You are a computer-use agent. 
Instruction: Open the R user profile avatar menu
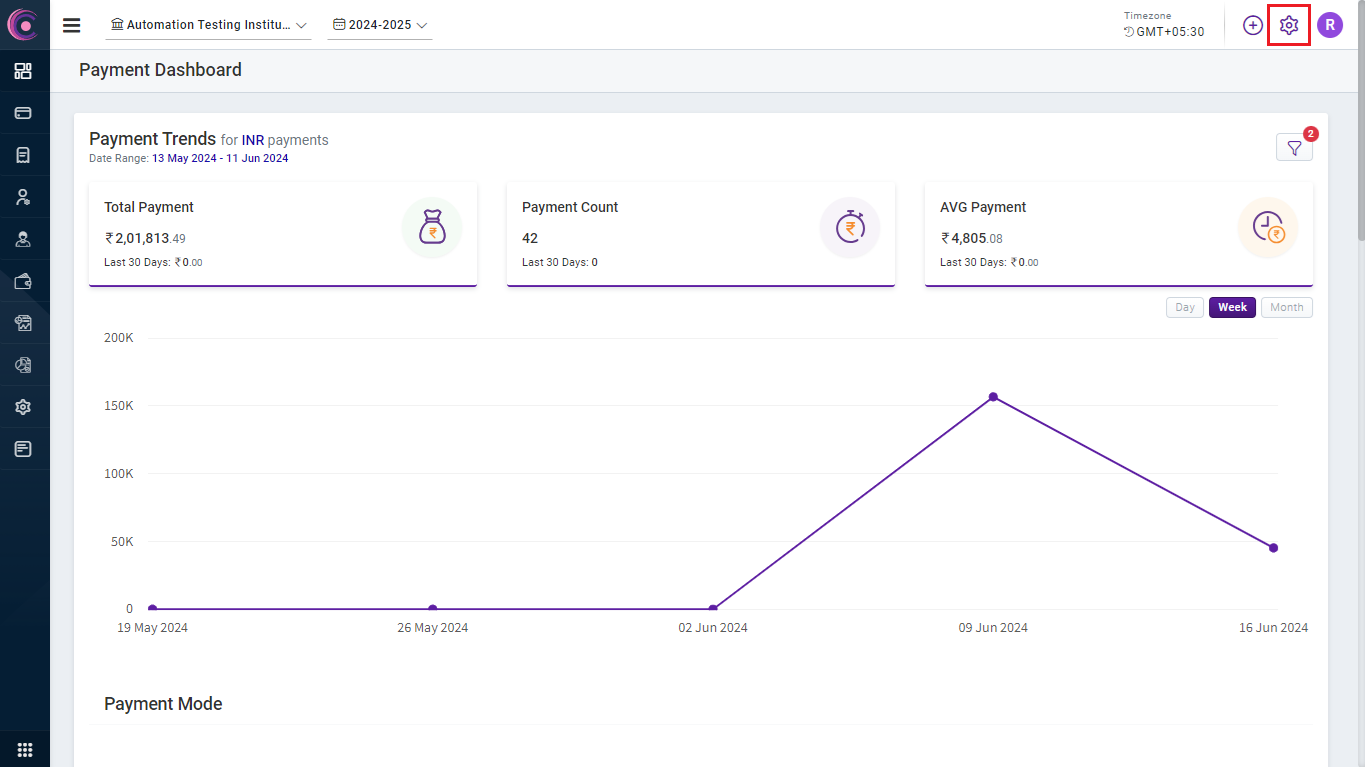click(x=1329, y=25)
